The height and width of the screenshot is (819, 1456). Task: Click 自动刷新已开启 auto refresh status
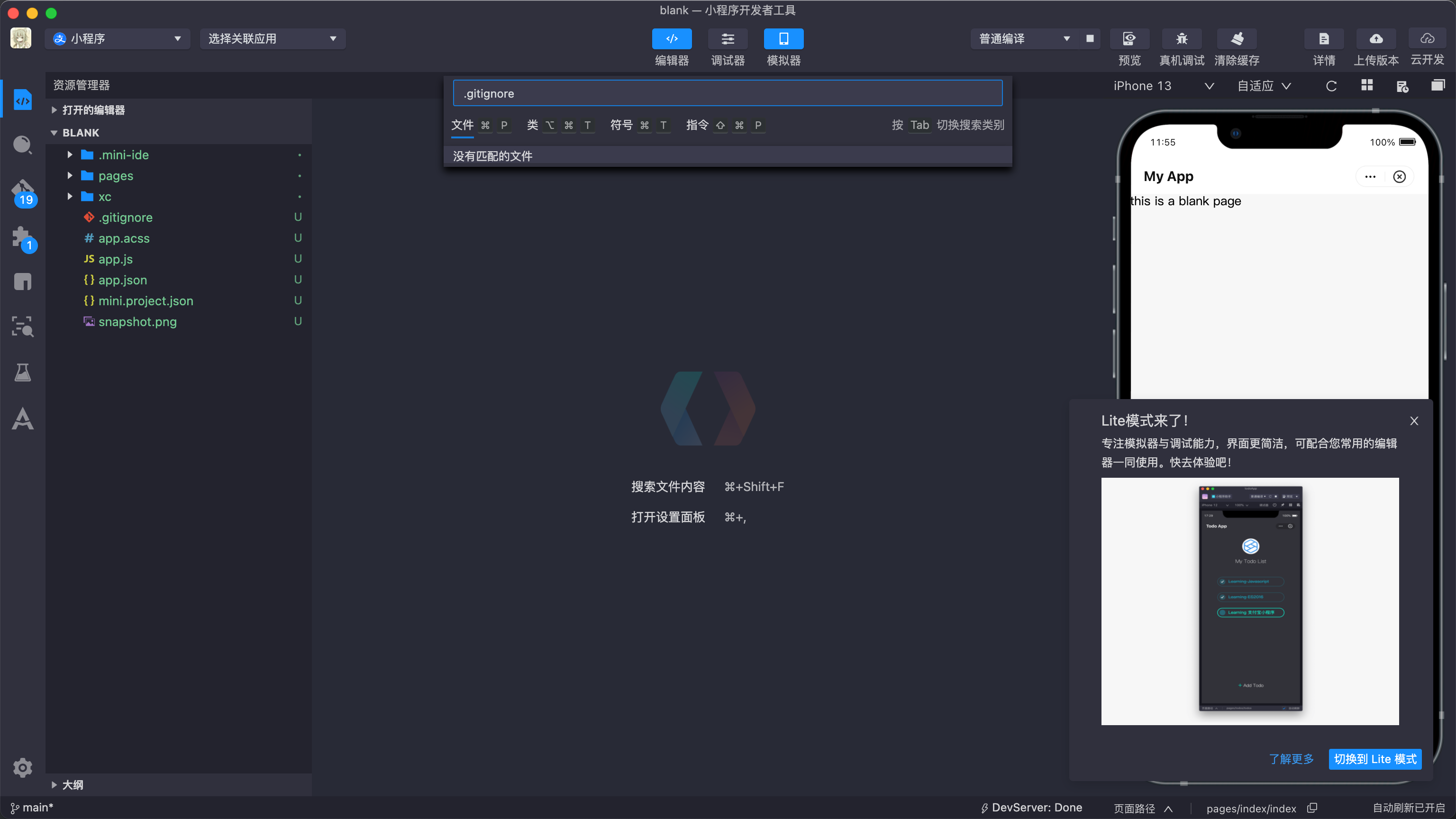[x=1408, y=808]
